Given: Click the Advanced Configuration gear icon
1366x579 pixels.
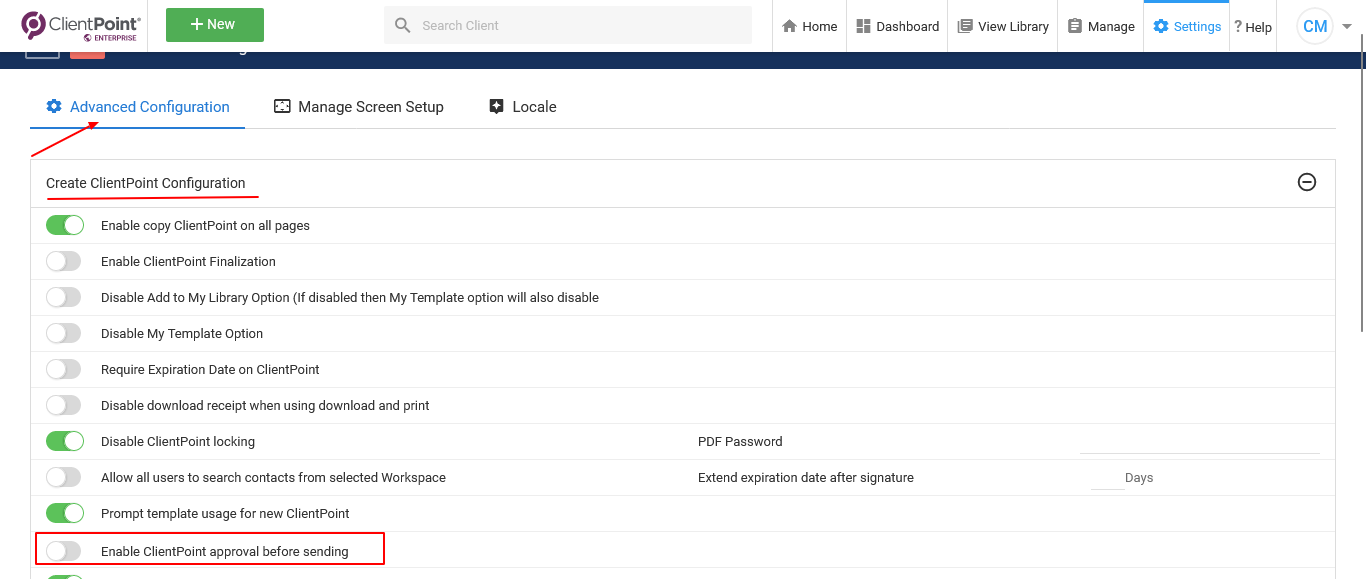Looking at the screenshot, I should point(54,106).
